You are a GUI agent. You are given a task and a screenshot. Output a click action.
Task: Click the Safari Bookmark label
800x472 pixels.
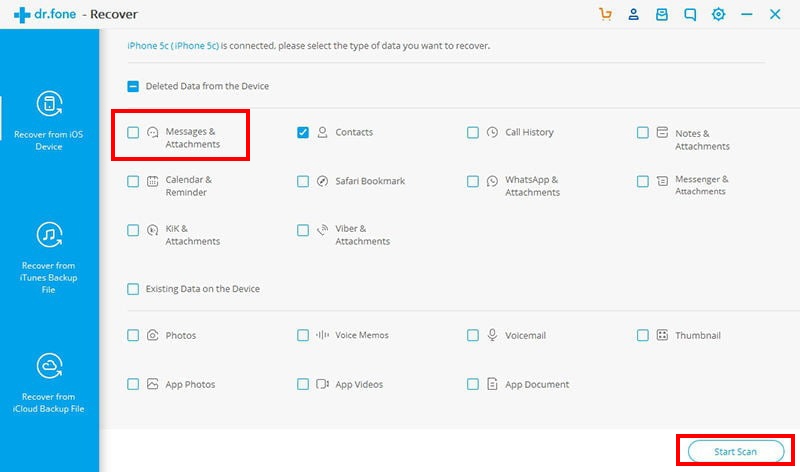(370, 181)
